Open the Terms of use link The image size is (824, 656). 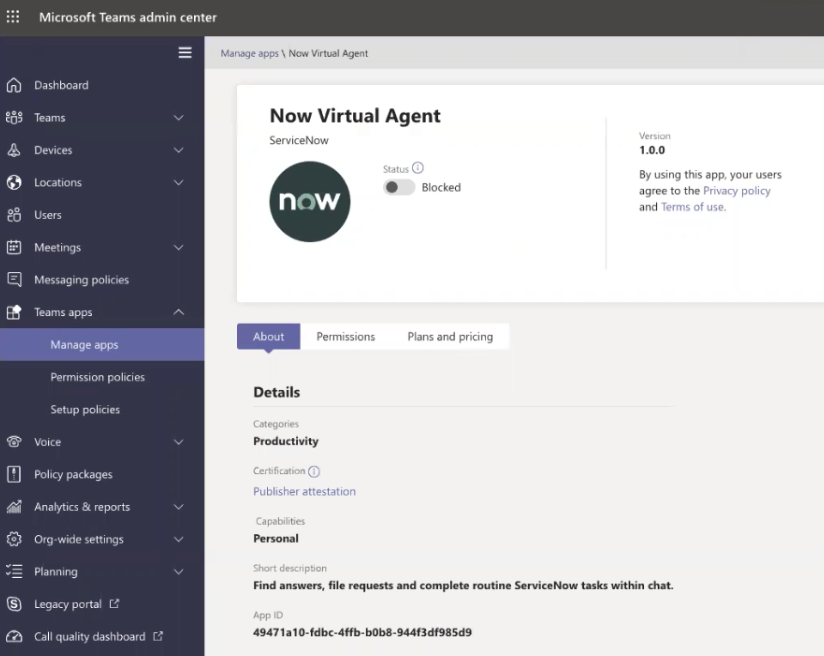pos(693,207)
